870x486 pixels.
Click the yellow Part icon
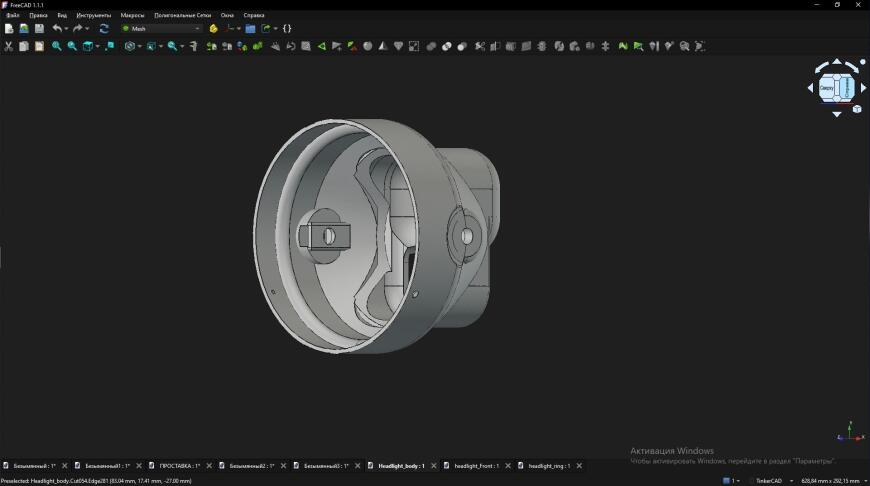214,28
